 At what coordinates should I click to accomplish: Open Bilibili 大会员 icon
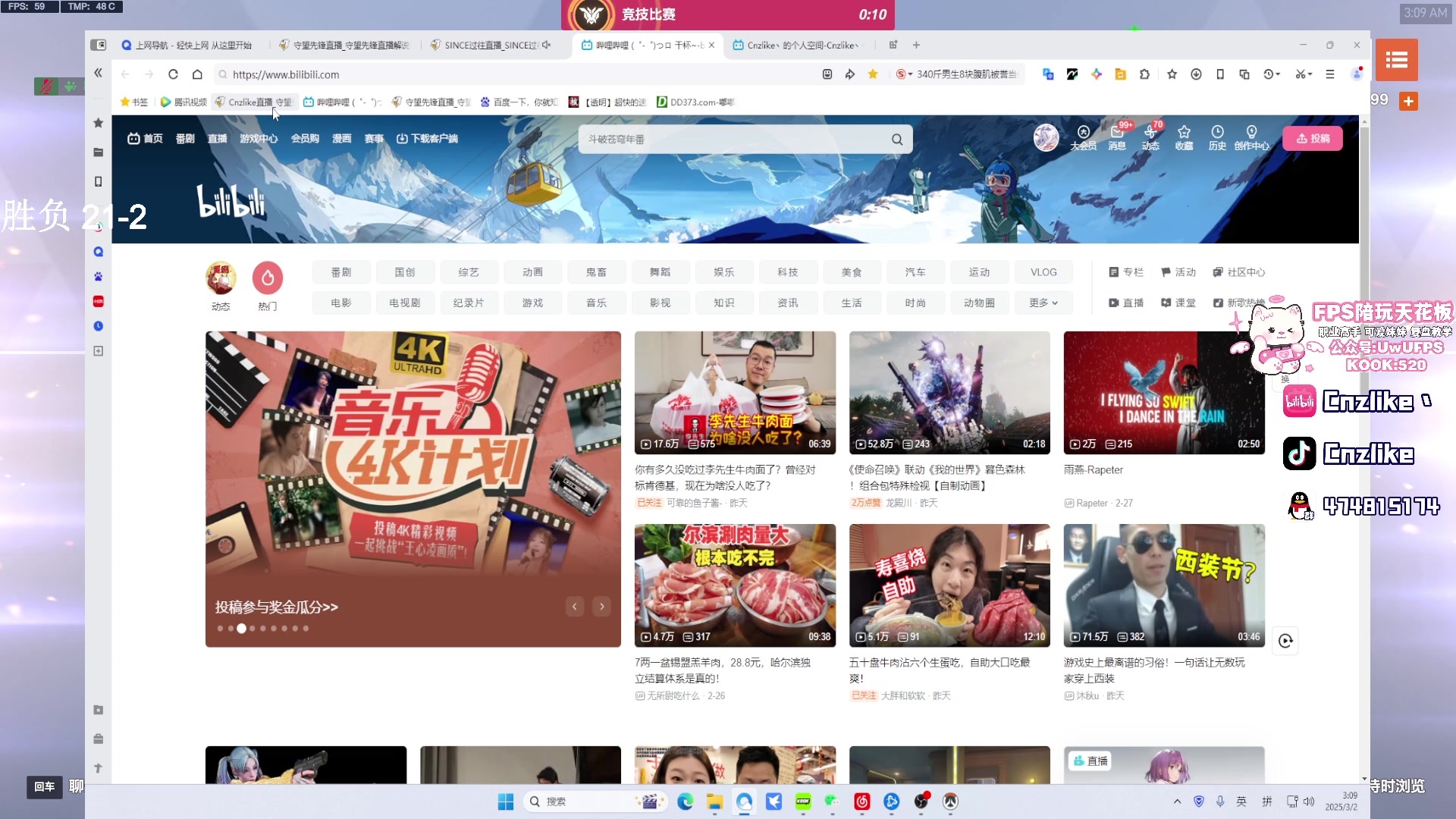pyautogui.click(x=1083, y=138)
